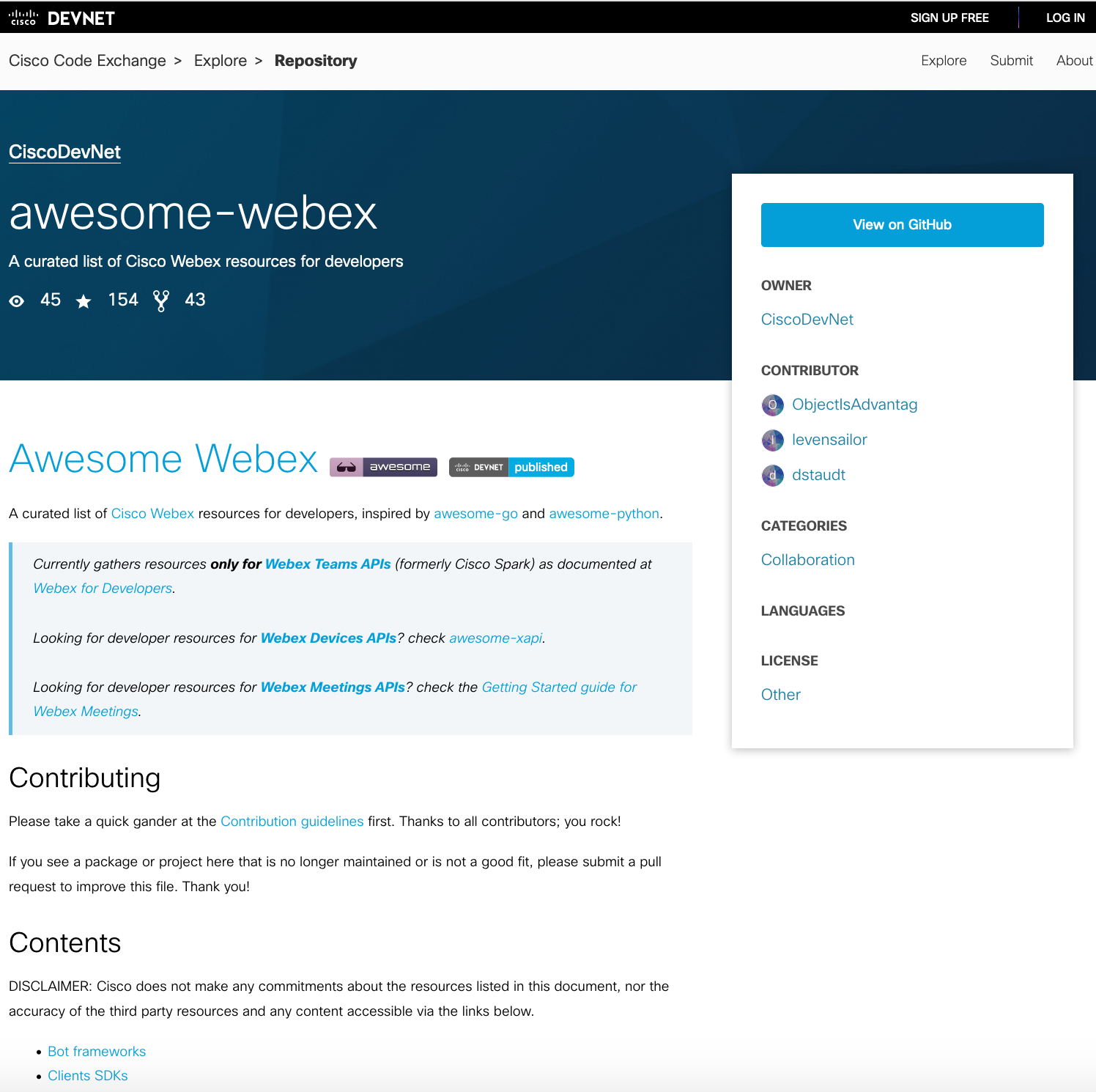Open the Contribution guidelines link
Screen dimensions: 1096x1092
click(x=292, y=821)
